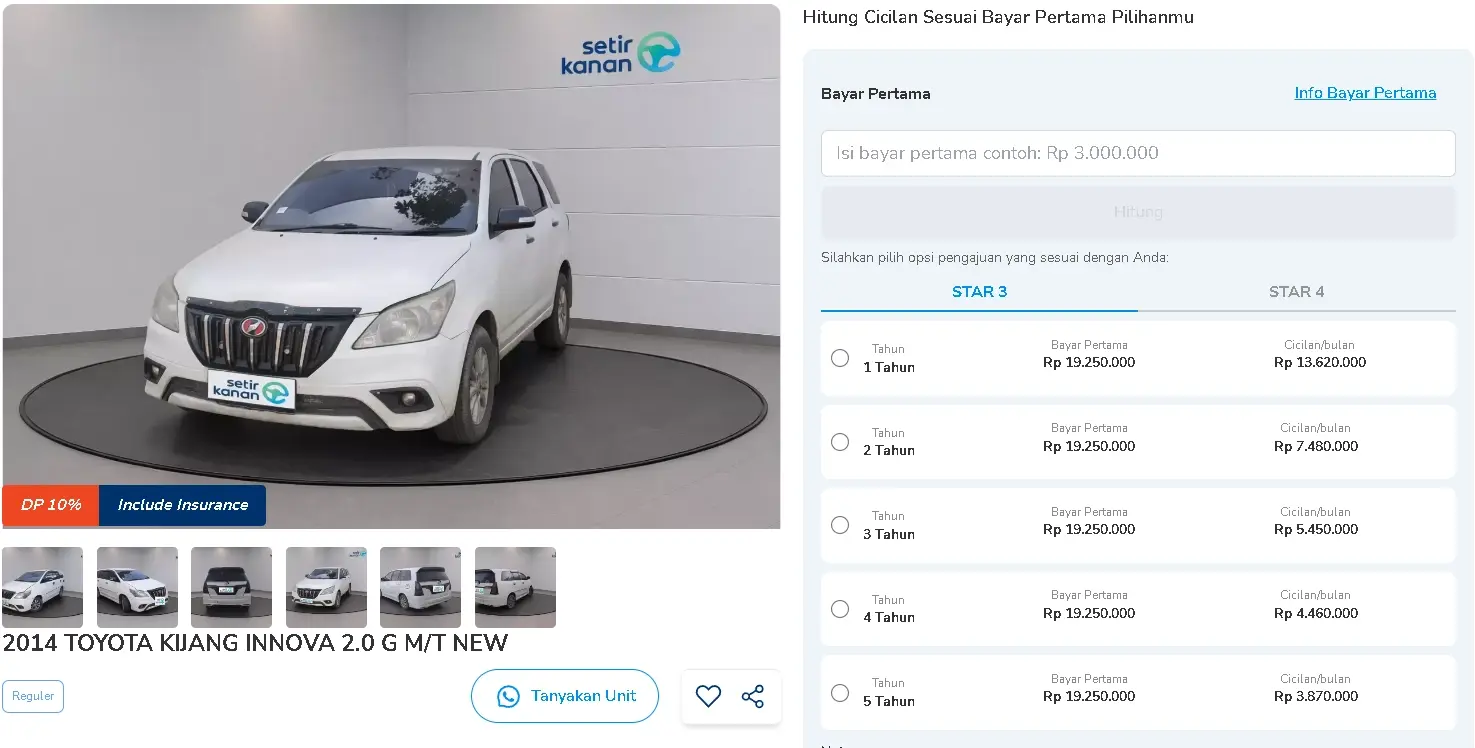1475x748 pixels.
Task: Switch to the STAR 3 tab
Action: [x=979, y=292]
